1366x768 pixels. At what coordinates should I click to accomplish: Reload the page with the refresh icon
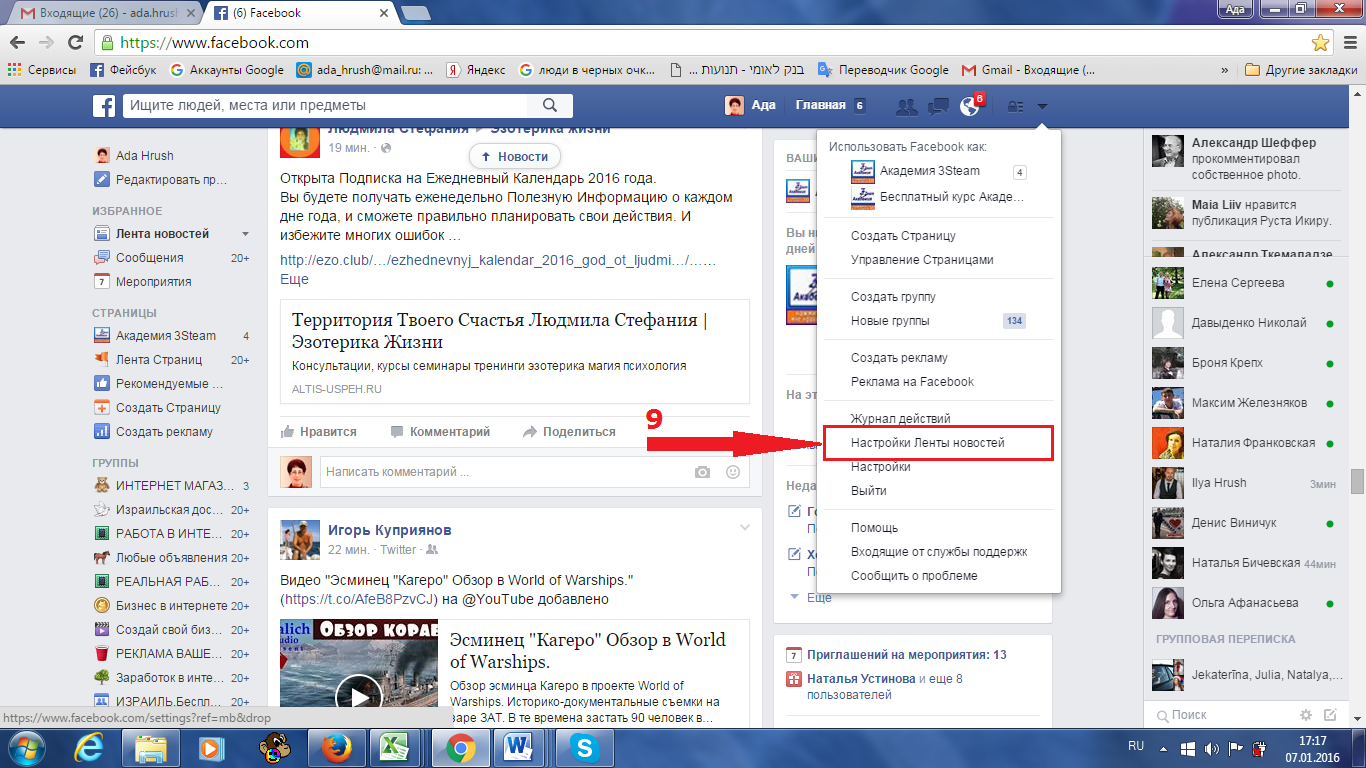[75, 43]
